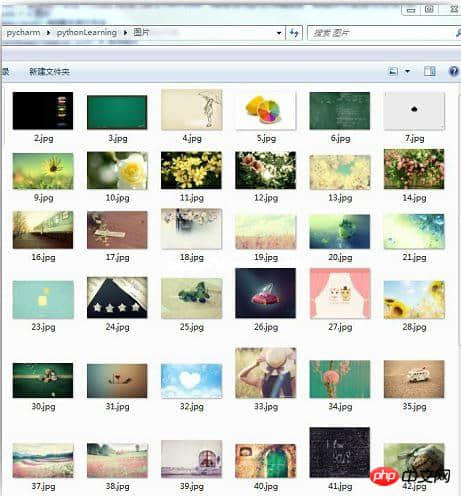Go to the pycharm breadcrumb folder

(23, 33)
